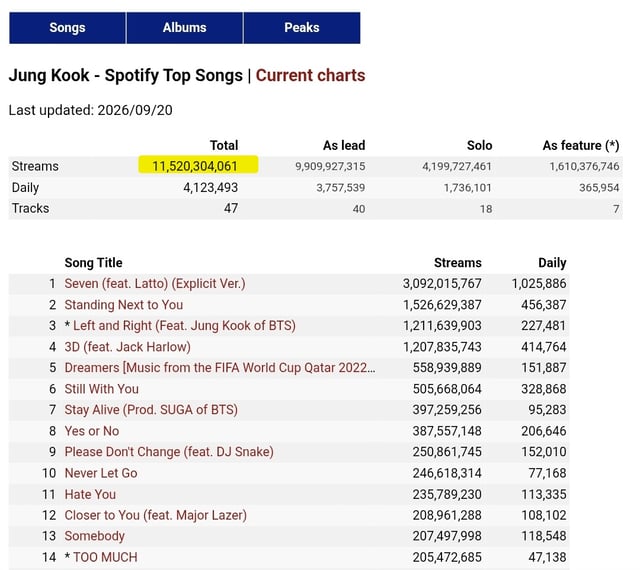Select the 3D (feat. Jack Harlow) link
Viewport: 640px width, 570px height.
click(x=127, y=347)
